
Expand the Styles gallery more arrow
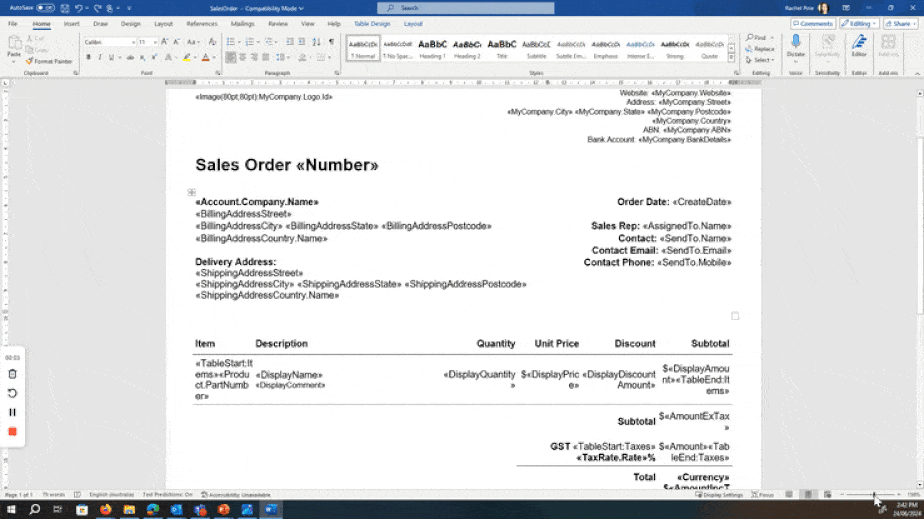click(731, 57)
